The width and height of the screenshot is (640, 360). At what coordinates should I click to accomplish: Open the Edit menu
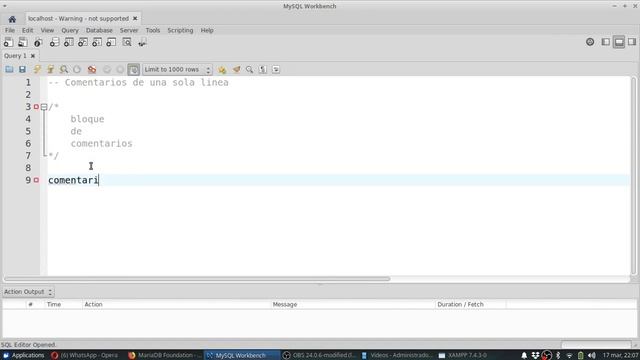(x=28, y=30)
